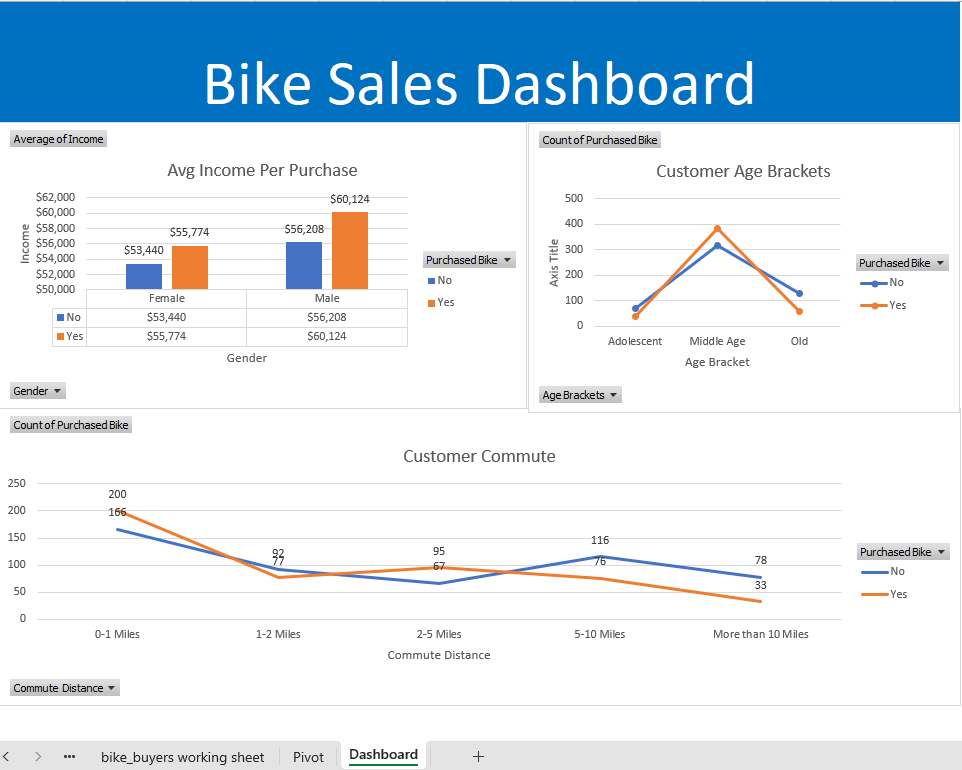Click the $60,124 data label above Male bar

point(352,199)
